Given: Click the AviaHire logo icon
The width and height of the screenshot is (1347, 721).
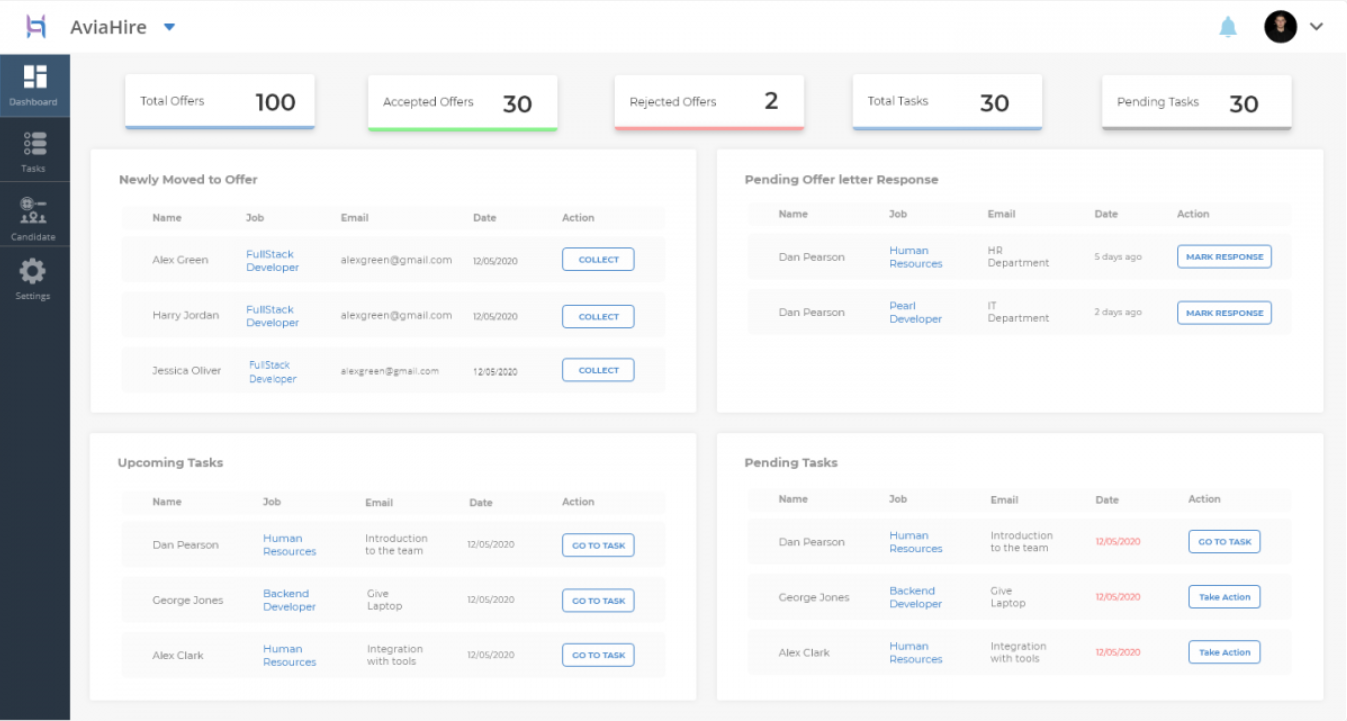Looking at the screenshot, I should (x=36, y=27).
